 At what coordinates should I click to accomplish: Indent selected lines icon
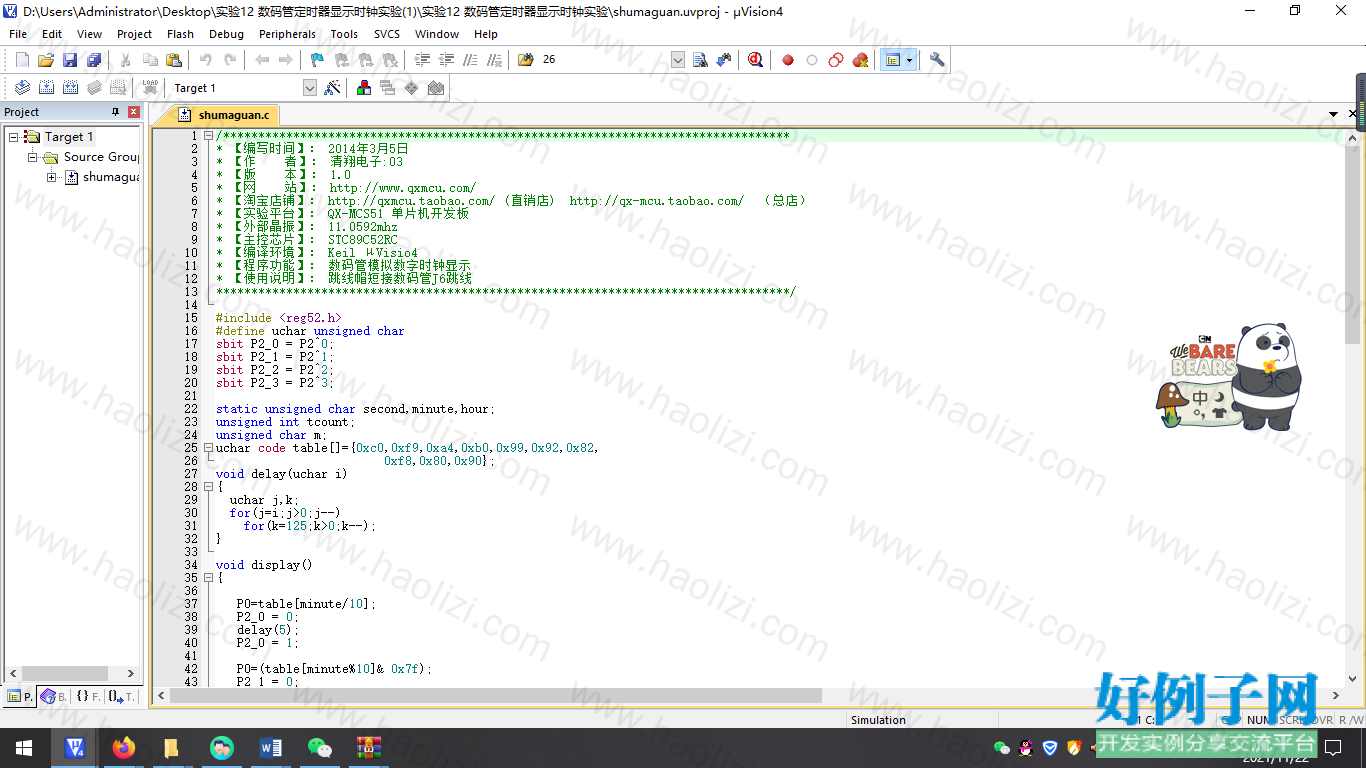point(423,60)
